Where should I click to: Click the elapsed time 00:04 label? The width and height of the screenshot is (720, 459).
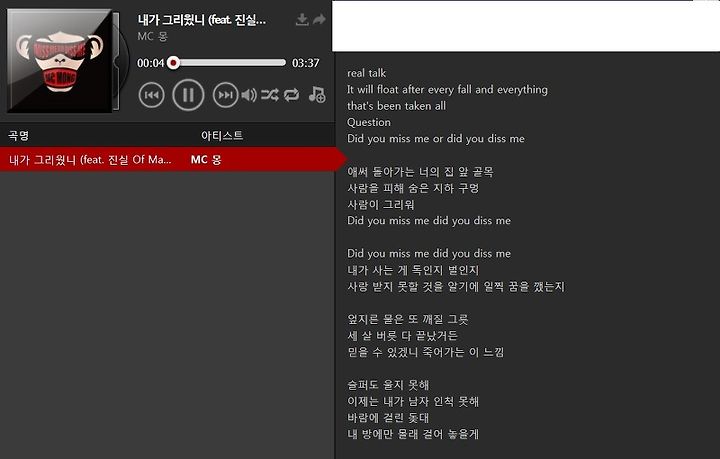[151, 63]
